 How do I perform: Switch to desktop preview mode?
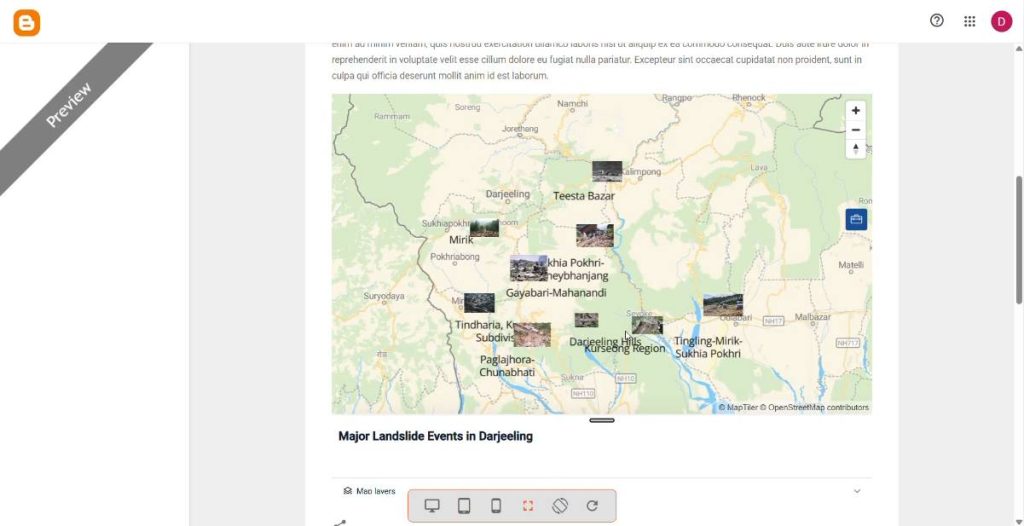click(x=432, y=506)
